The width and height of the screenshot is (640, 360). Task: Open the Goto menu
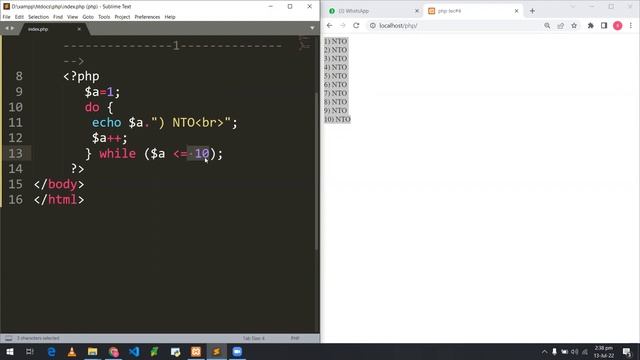click(x=88, y=17)
